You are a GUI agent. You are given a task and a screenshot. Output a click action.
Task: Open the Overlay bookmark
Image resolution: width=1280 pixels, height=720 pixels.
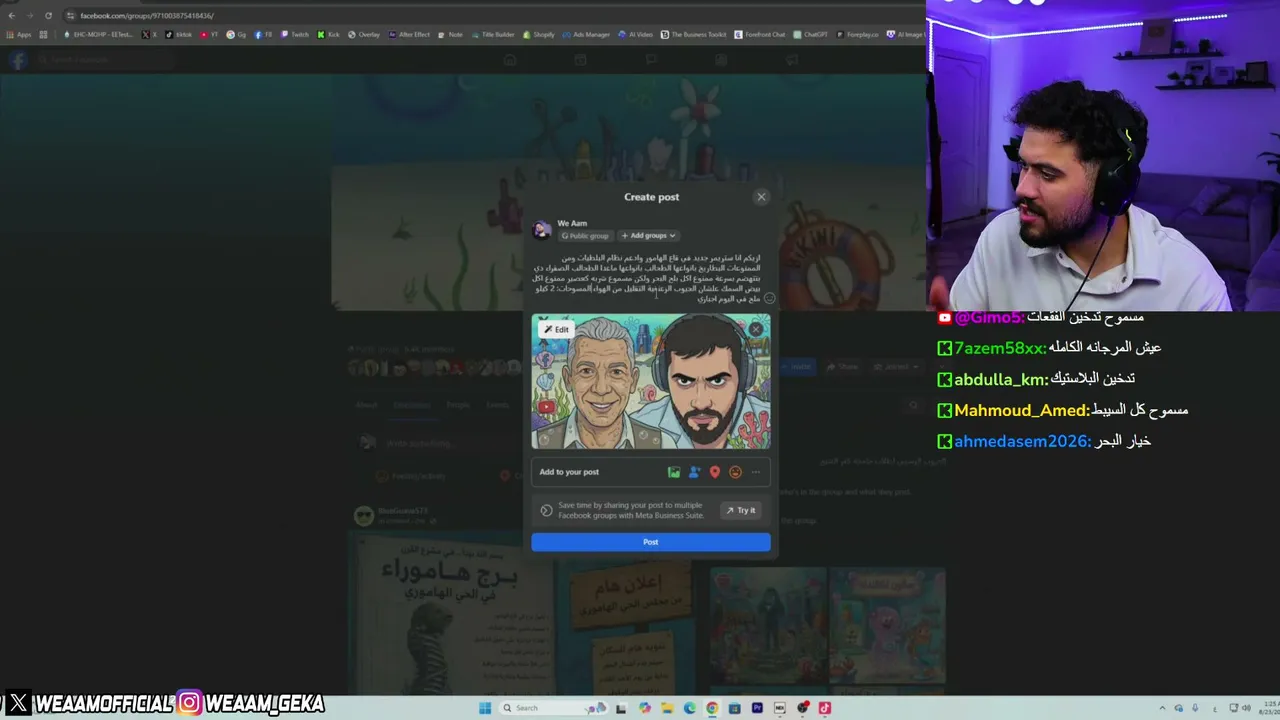pos(364,34)
